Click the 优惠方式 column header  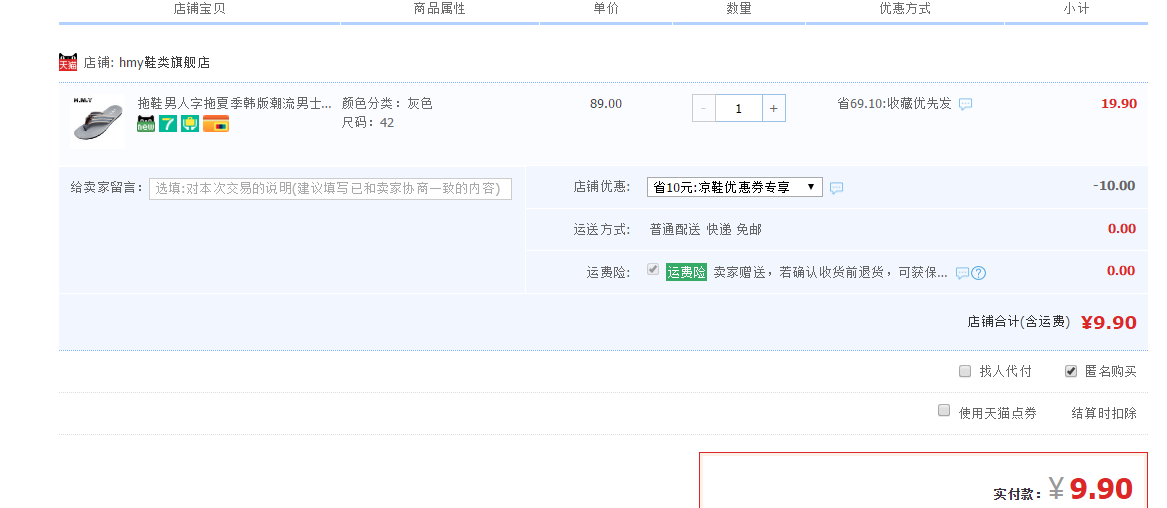[905, 9]
